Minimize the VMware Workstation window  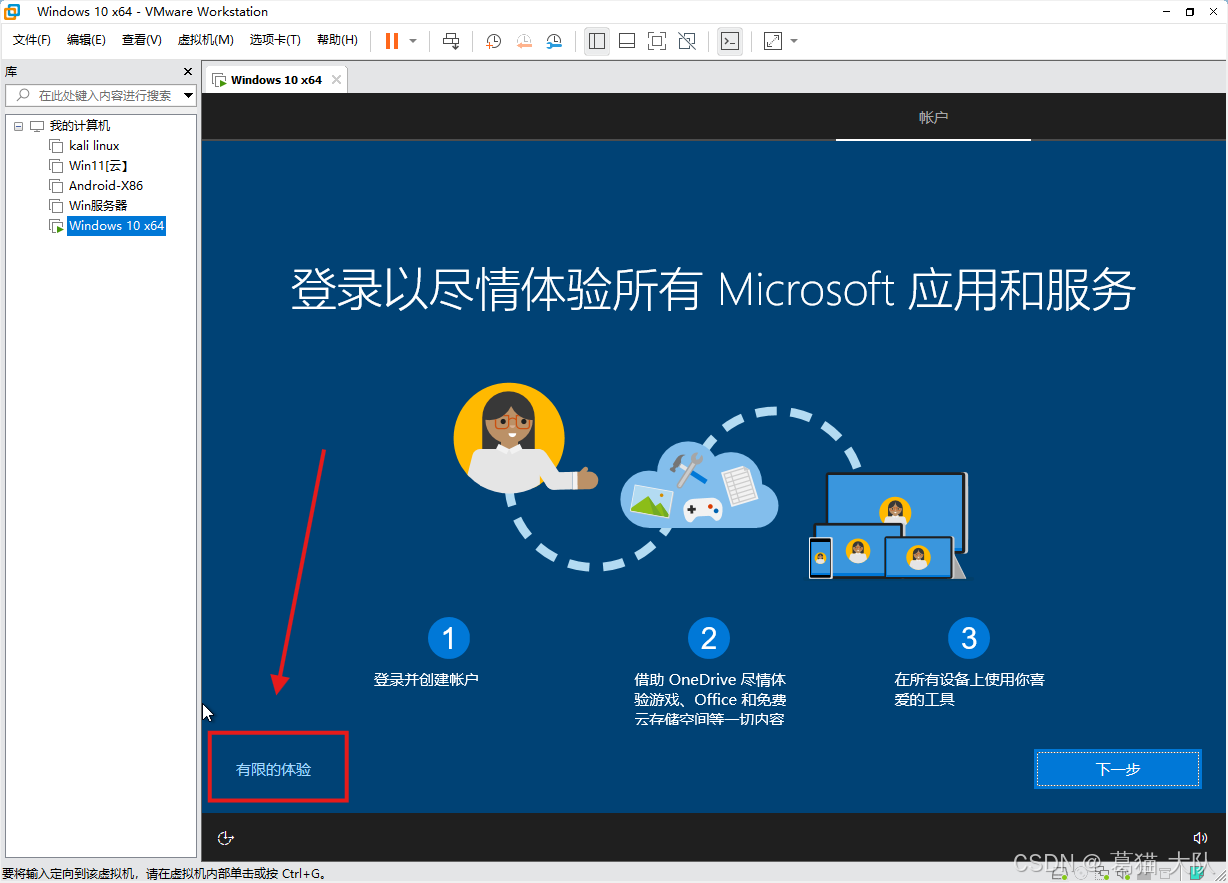[1166, 11]
